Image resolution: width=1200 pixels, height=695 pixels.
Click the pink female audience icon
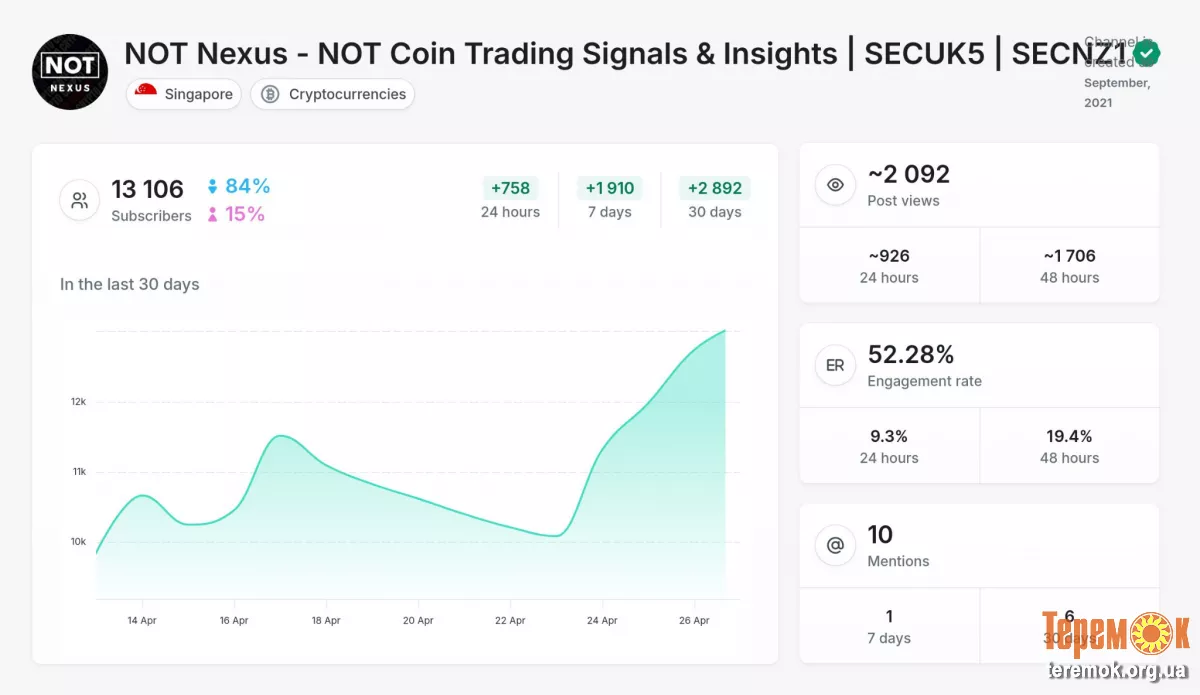[x=212, y=214]
